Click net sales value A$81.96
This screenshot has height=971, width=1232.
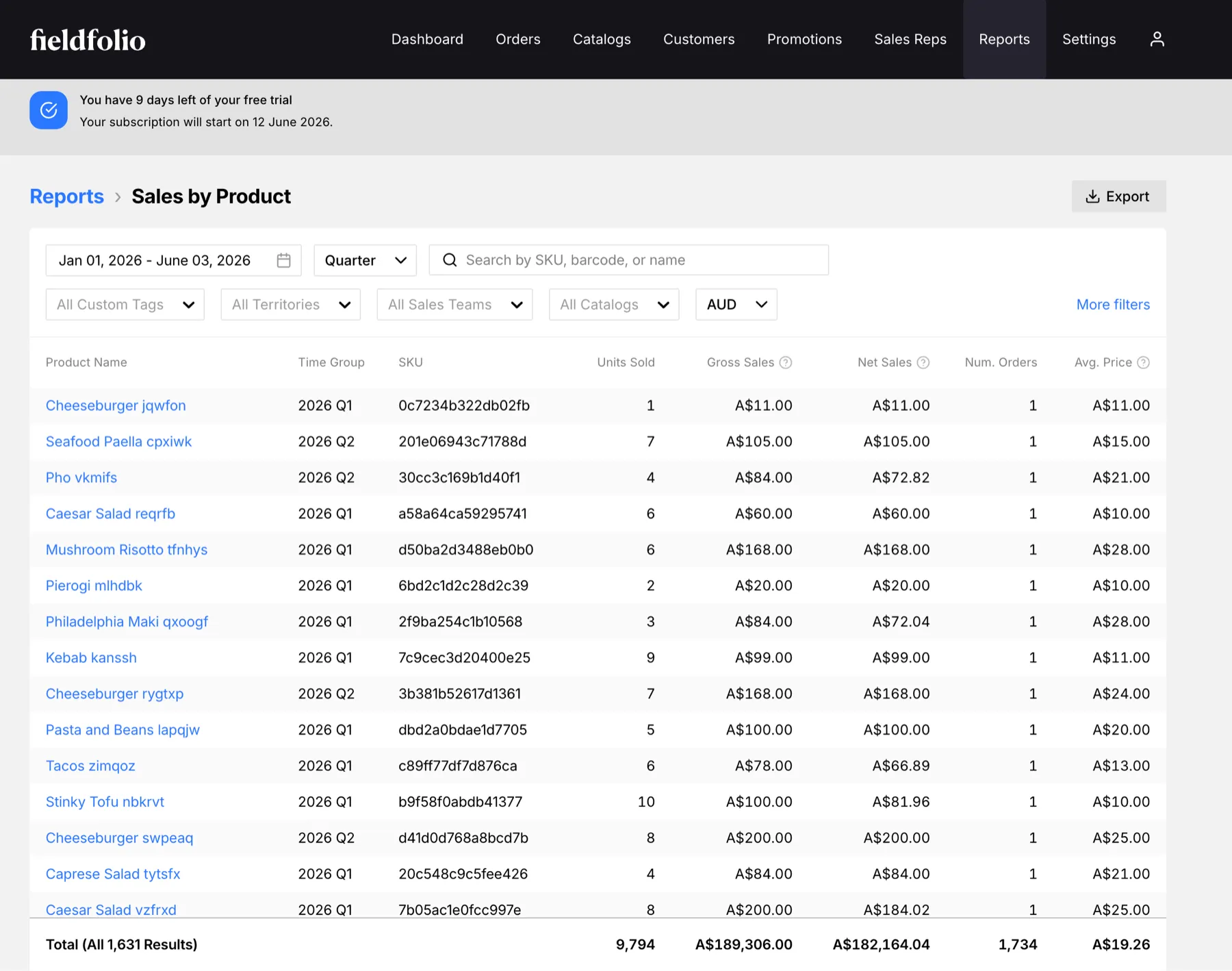click(x=901, y=802)
